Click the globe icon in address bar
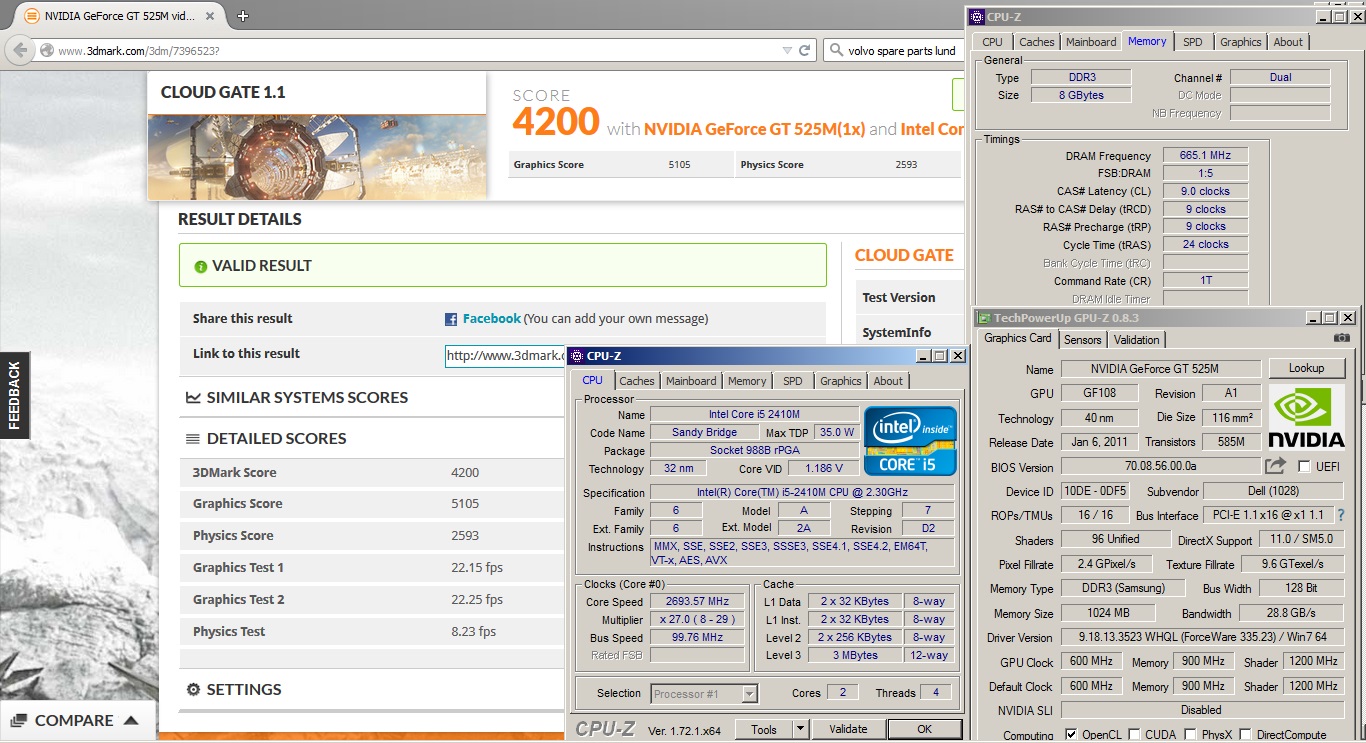 [x=47, y=51]
